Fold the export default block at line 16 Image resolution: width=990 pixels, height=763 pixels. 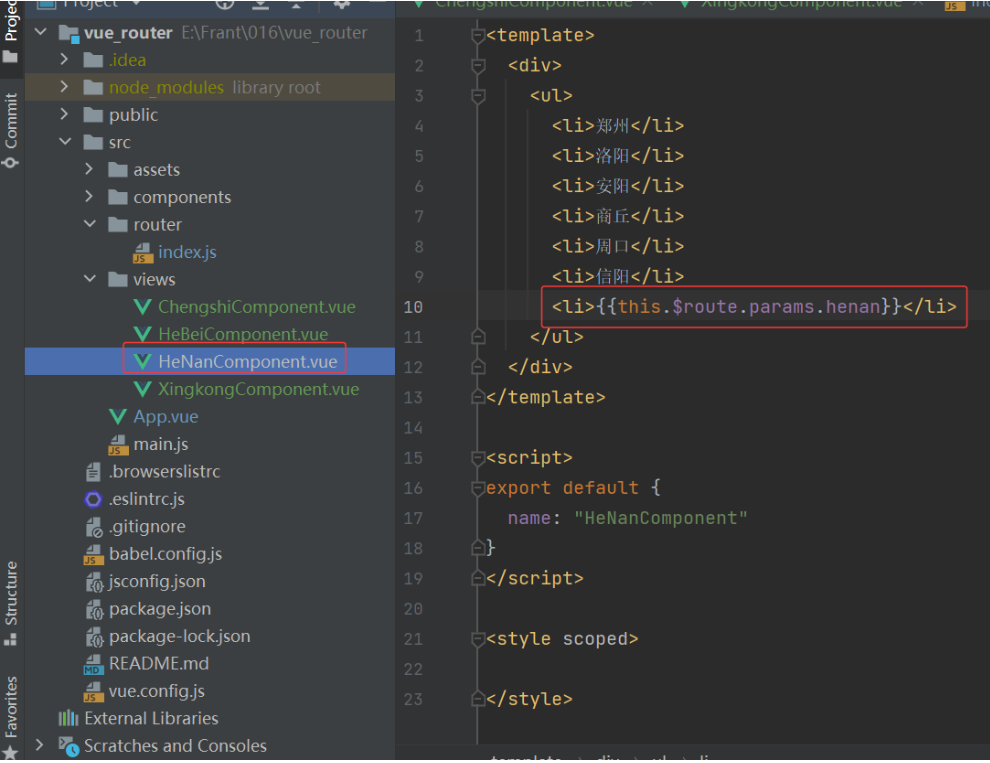click(x=478, y=488)
